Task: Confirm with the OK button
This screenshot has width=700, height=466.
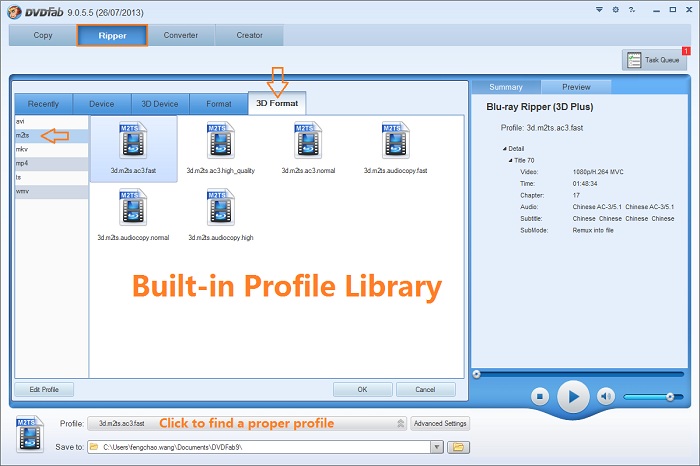Action: [x=362, y=389]
